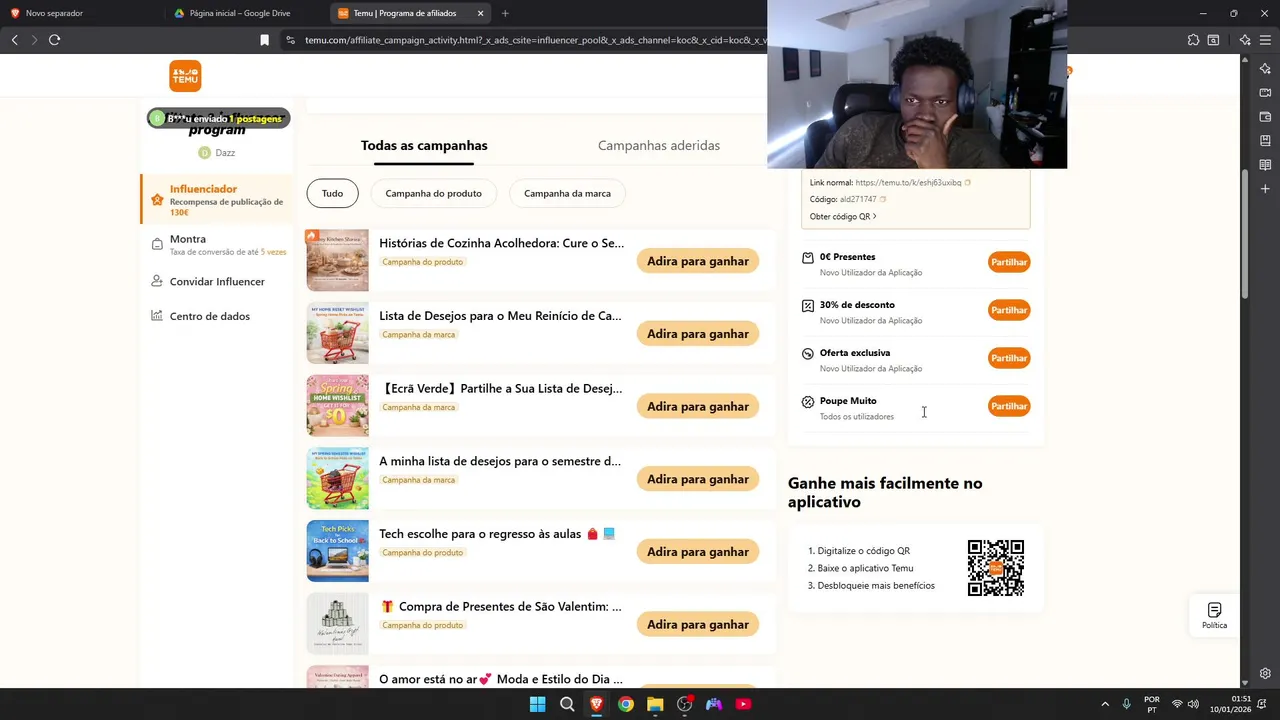Select the Tudo filter chip
Image resolution: width=1280 pixels, height=720 pixels.
332,193
